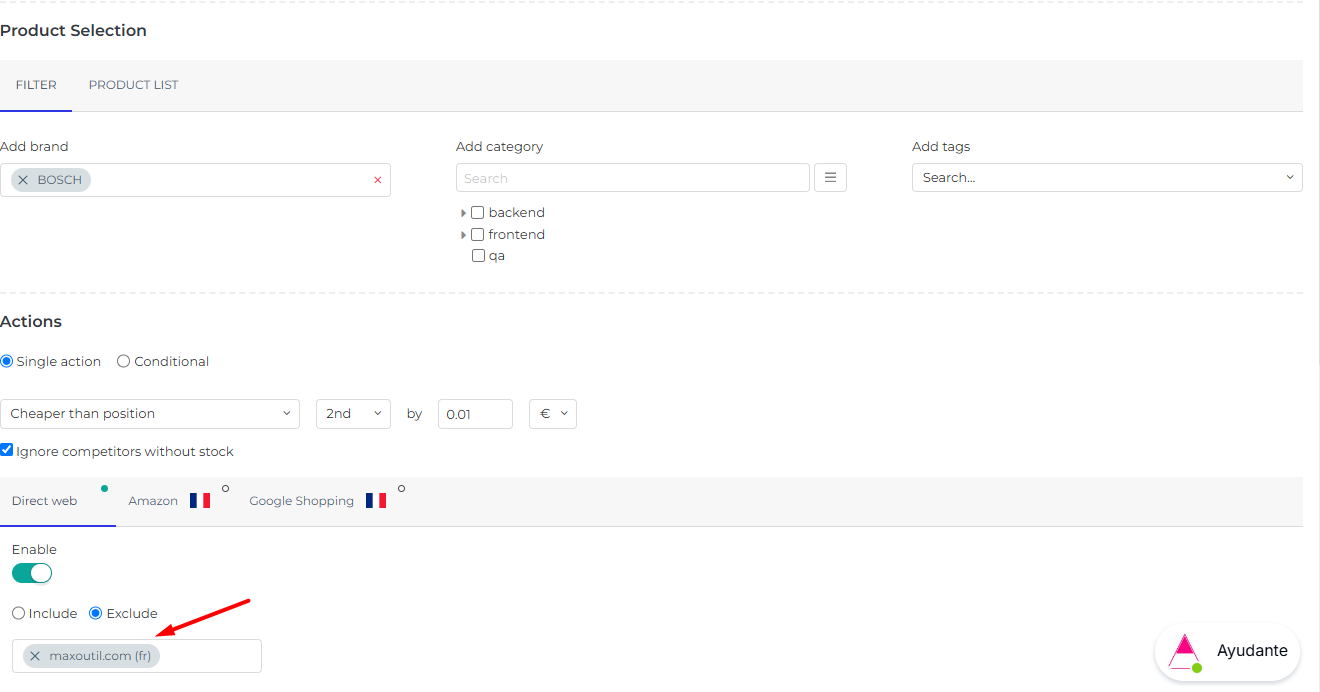The image size is (1320, 692).
Task: Remove the BOSCH brand chip
Action: 23,180
